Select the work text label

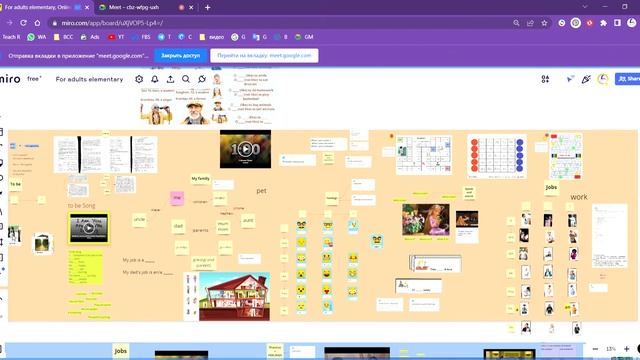(579, 197)
